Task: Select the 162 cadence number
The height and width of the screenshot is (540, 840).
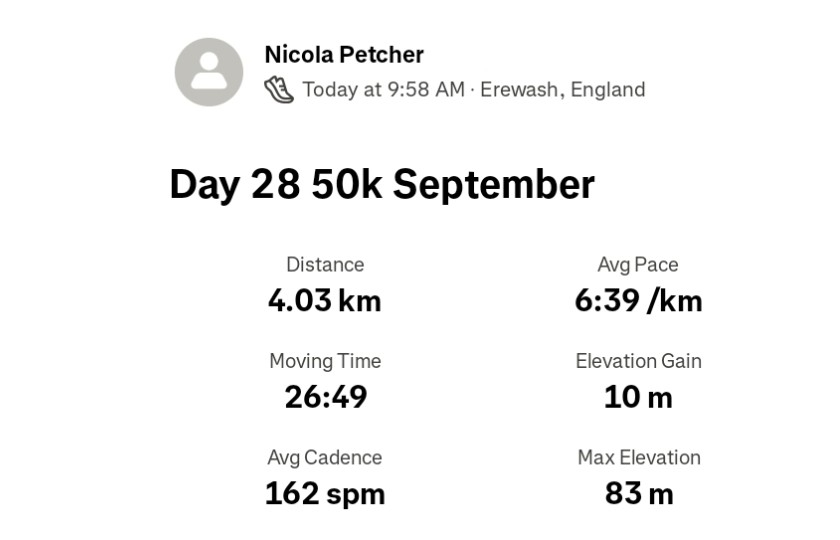Action: [x=292, y=493]
